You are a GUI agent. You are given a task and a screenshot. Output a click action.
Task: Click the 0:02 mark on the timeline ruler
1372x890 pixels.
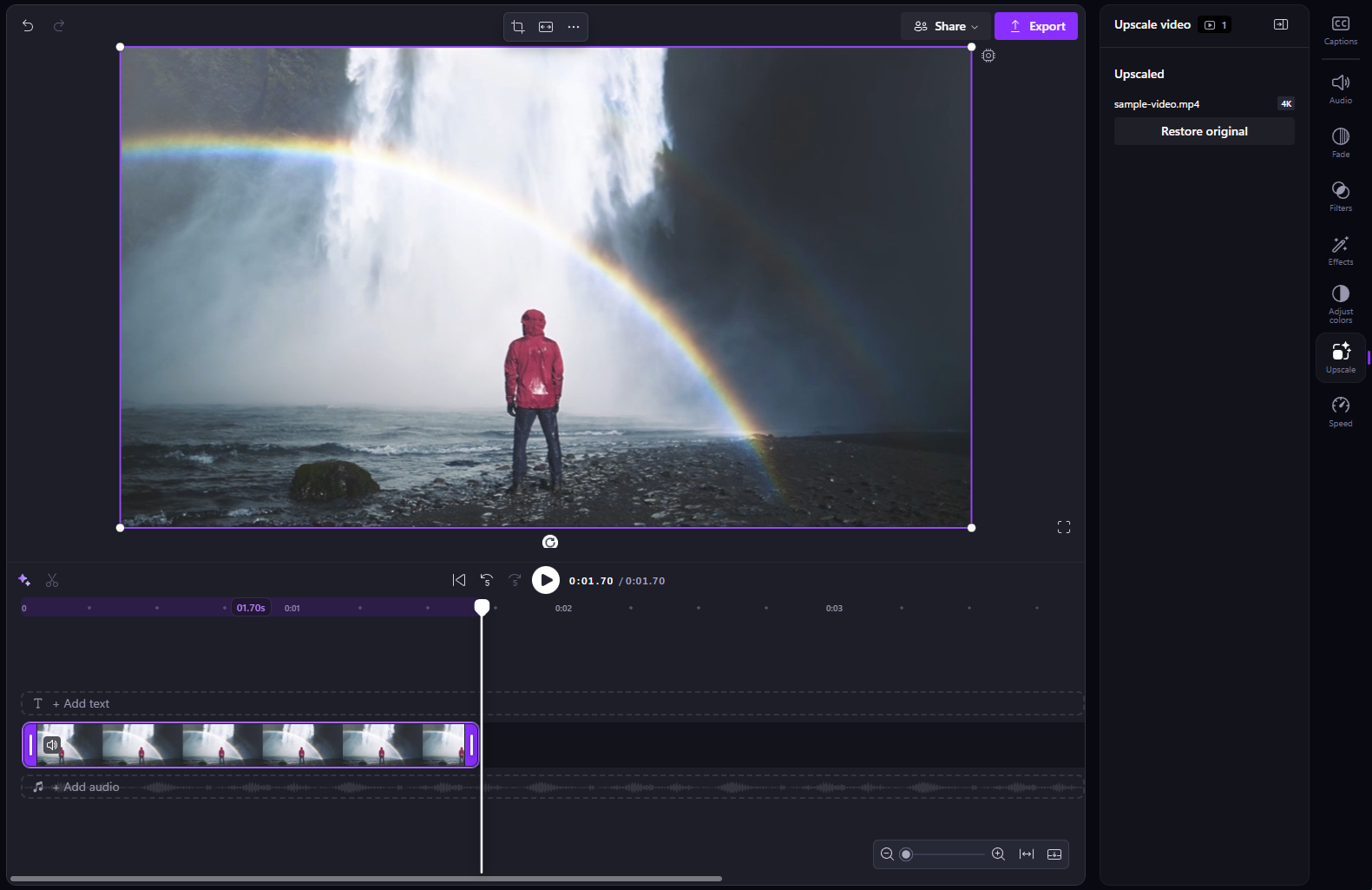click(x=564, y=608)
